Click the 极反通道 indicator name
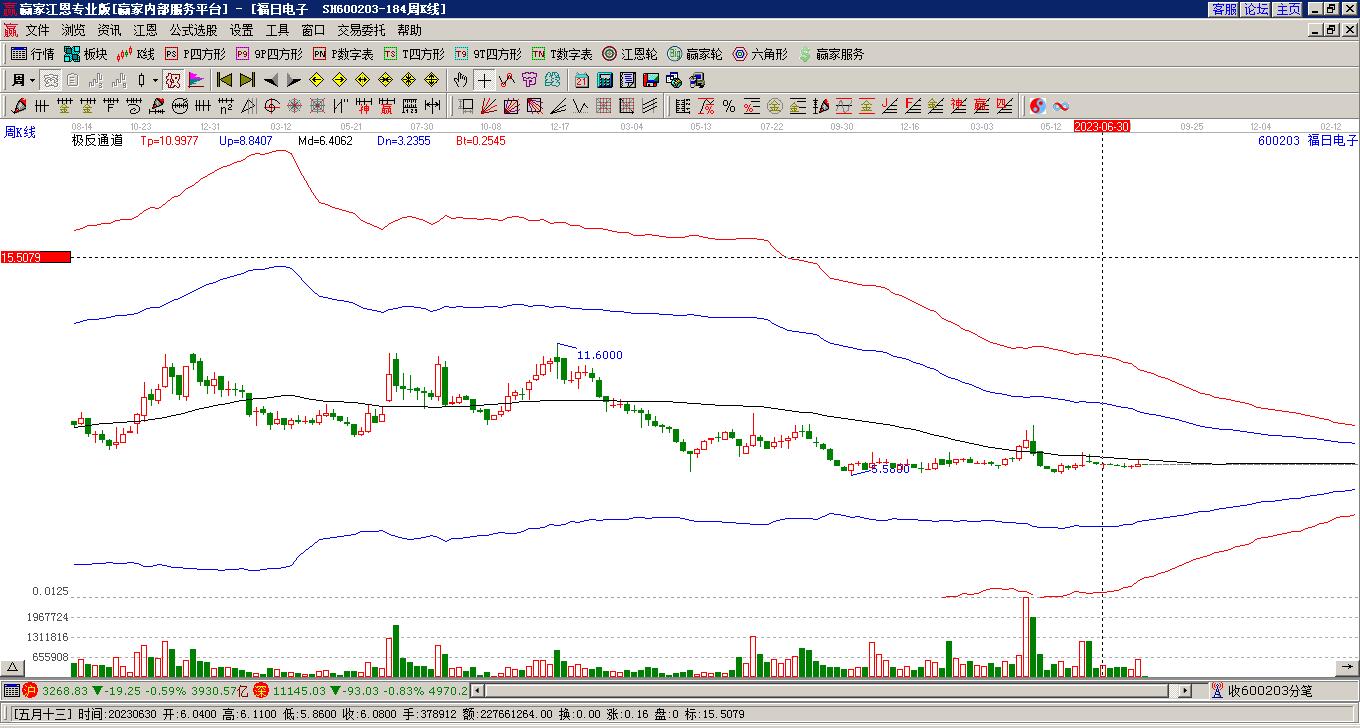 click(x=97, y=141)
